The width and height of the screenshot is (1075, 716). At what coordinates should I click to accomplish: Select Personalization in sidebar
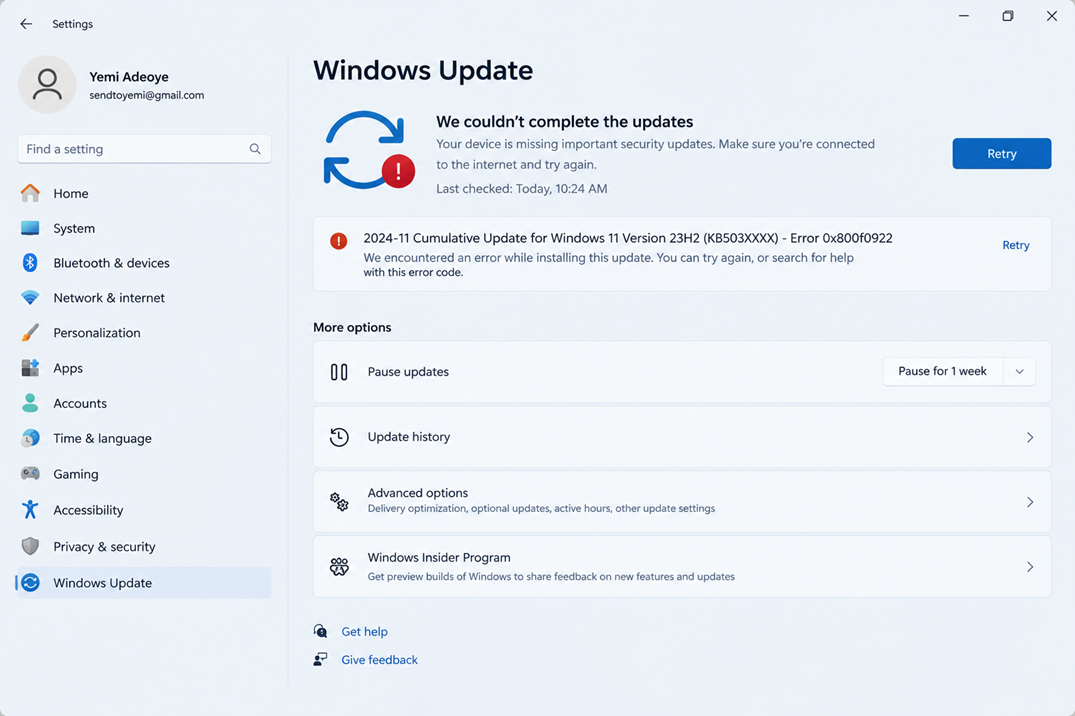pos(144,333)
